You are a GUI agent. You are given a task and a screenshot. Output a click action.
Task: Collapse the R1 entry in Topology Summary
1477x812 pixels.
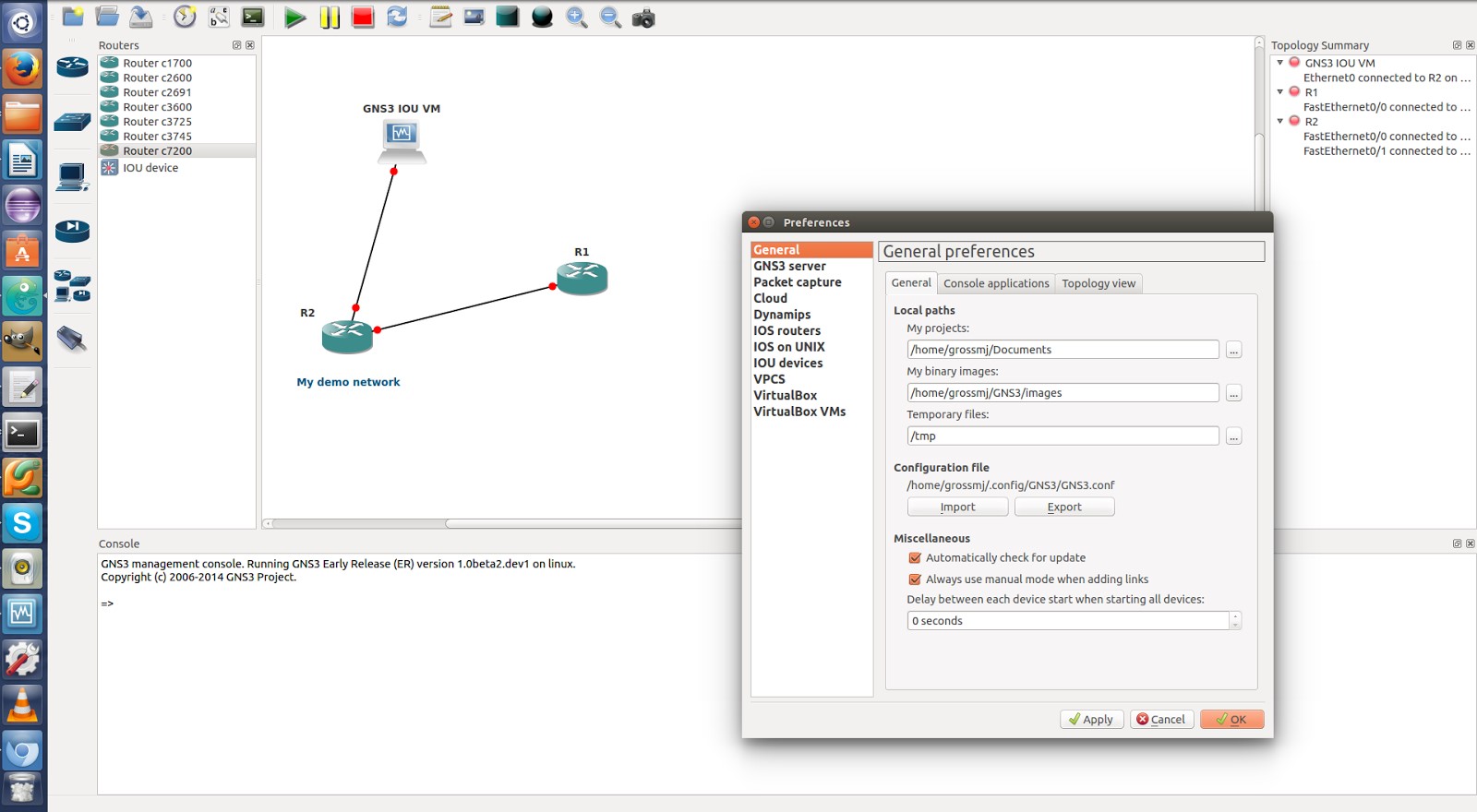(x=1280, y=92)
